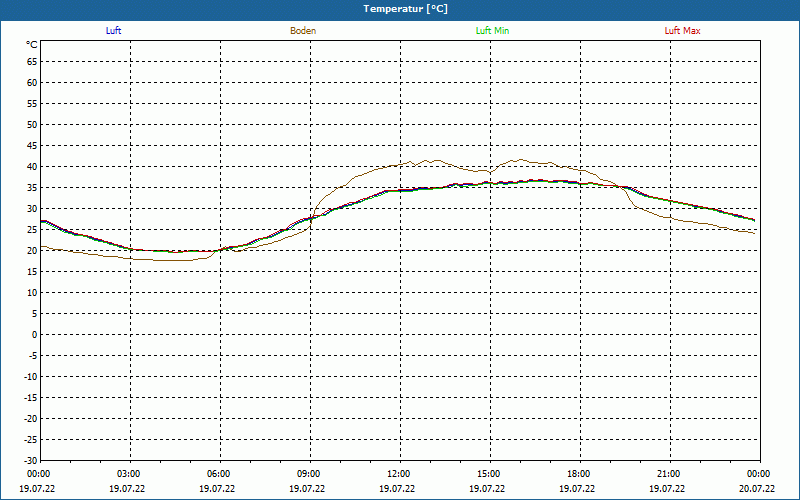Image resolution: width=800 pixels, height=500 pixels.
Task: Click the 03:00 time axis label
Action: point(129,474)
